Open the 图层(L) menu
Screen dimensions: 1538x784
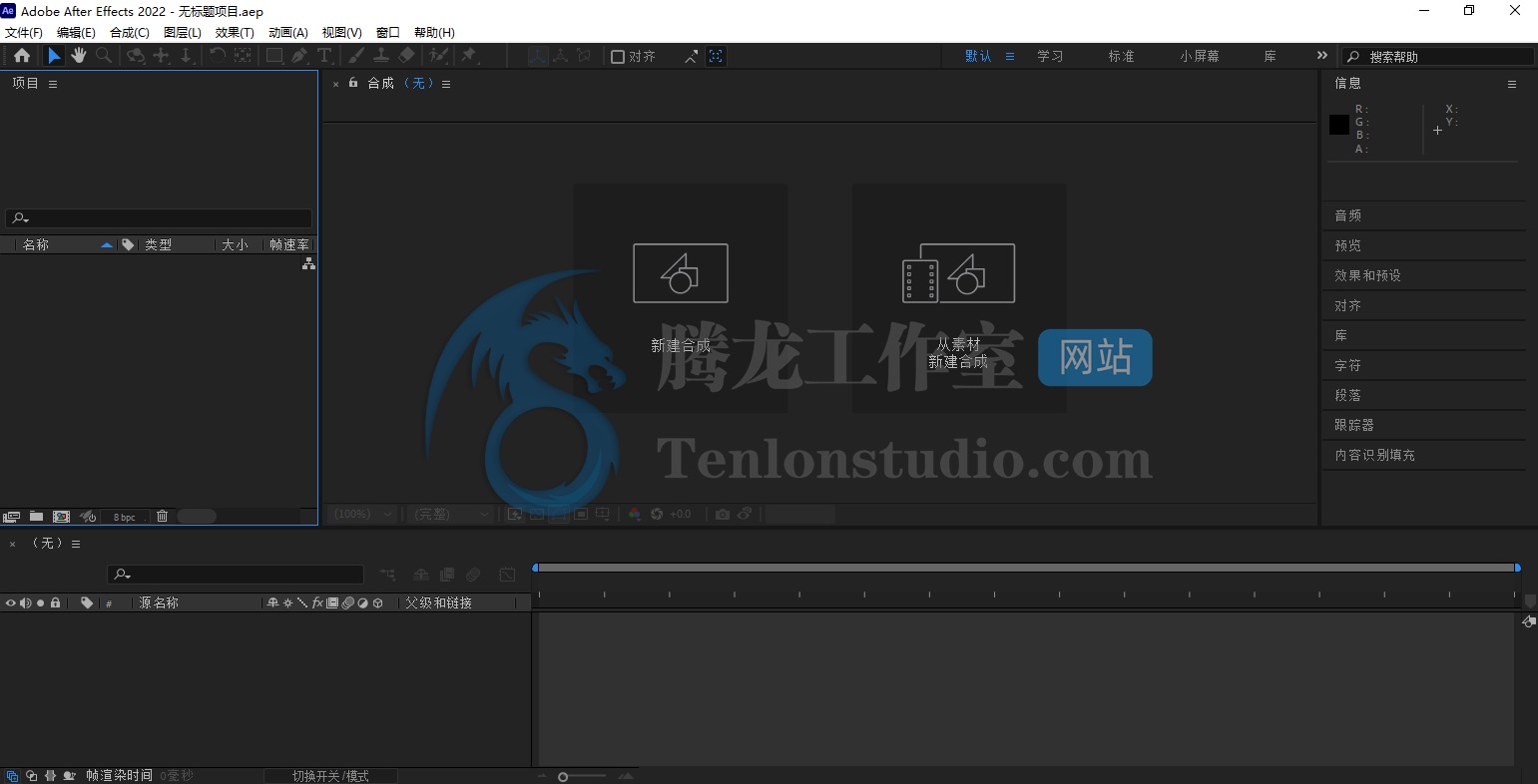tap(183, 33)
